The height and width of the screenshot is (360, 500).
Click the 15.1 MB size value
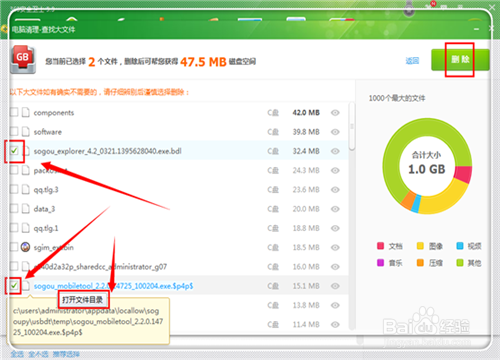[306, 286]
